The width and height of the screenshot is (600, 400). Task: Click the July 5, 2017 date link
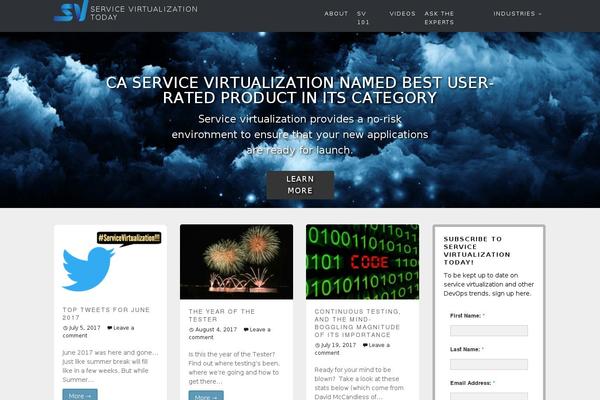pos(84,328)
